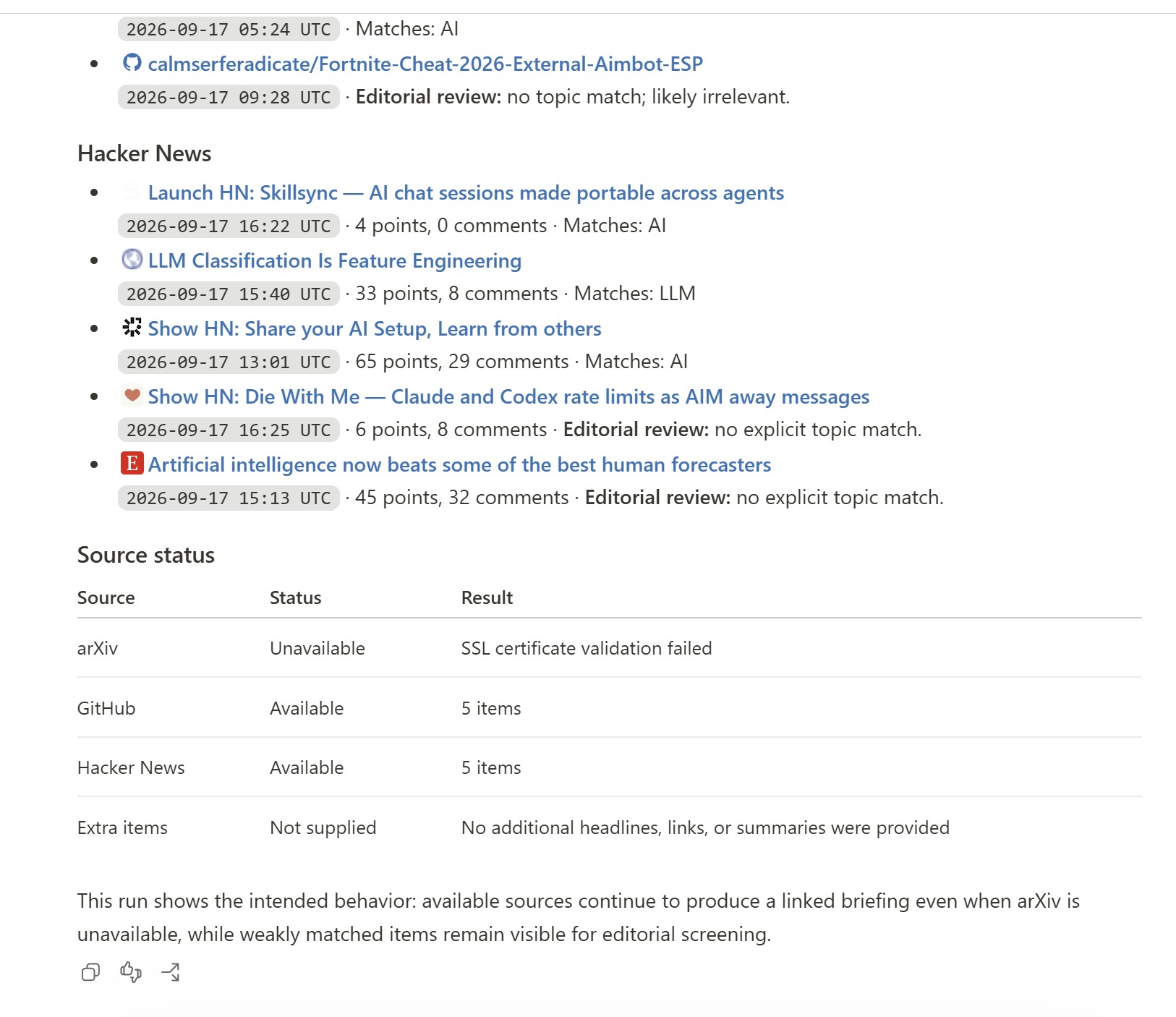Click the GitHub logo beside calmserferadicate repo

(x=132, y=63)
